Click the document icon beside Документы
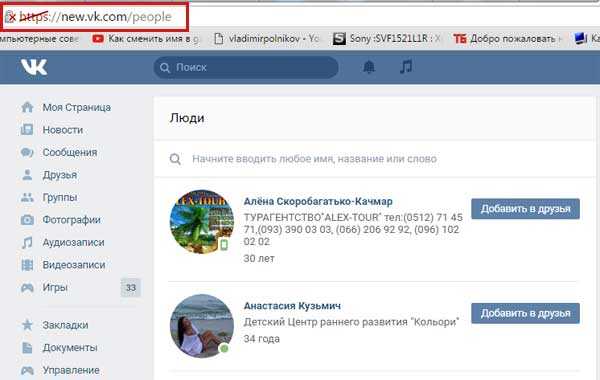 click(27, 347)
